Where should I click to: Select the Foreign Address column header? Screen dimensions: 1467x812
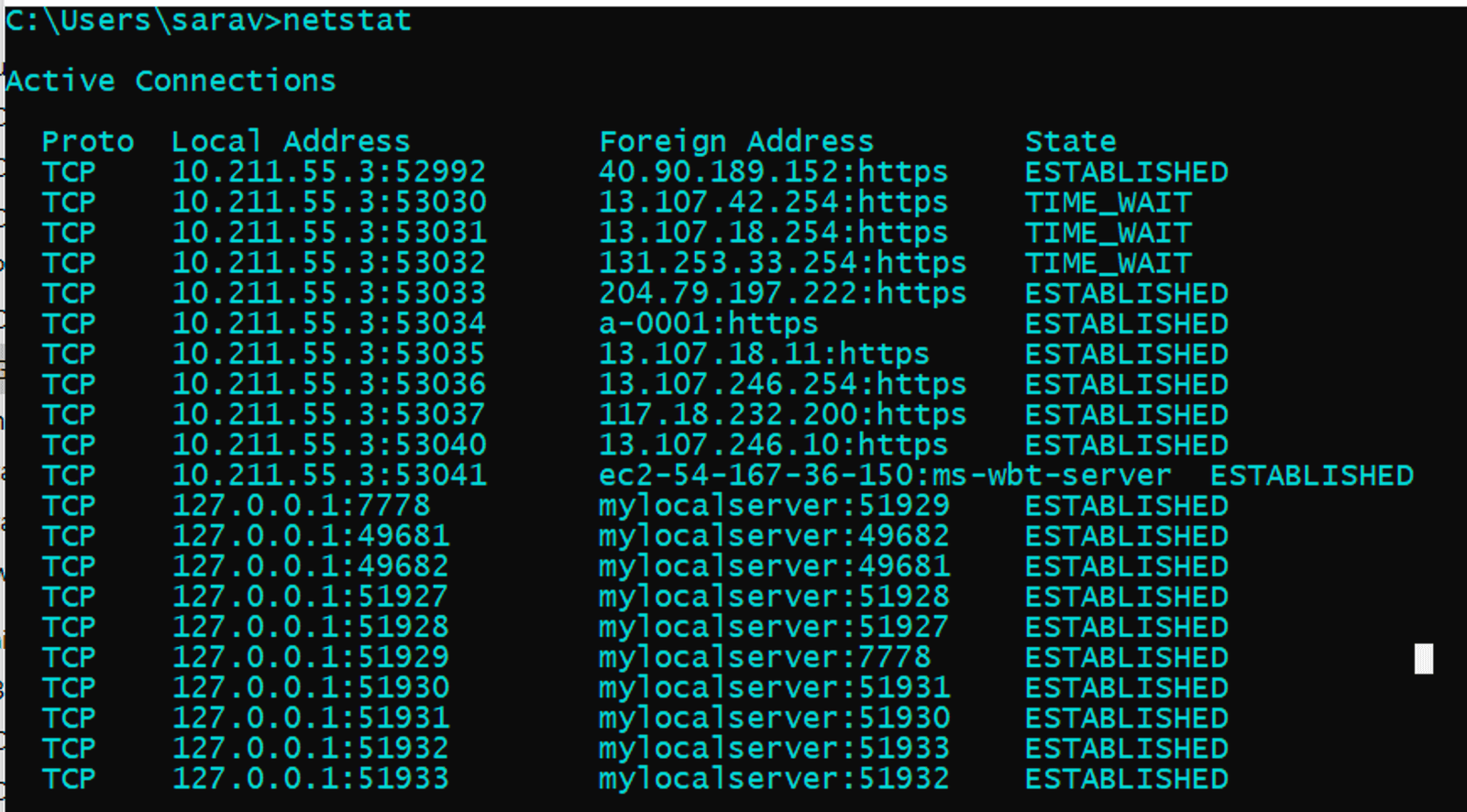[736, 141]
